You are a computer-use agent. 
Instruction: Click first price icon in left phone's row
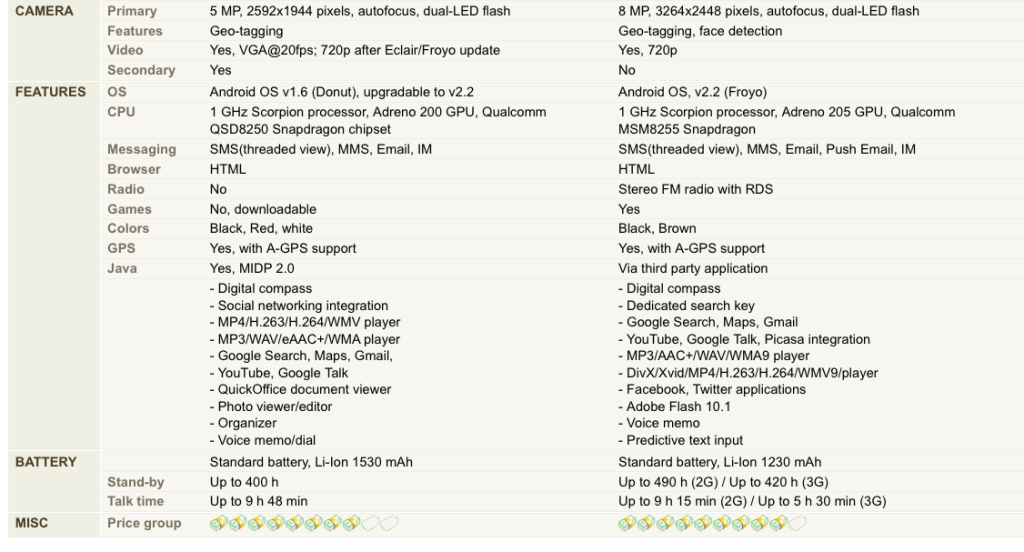[218, 523]
